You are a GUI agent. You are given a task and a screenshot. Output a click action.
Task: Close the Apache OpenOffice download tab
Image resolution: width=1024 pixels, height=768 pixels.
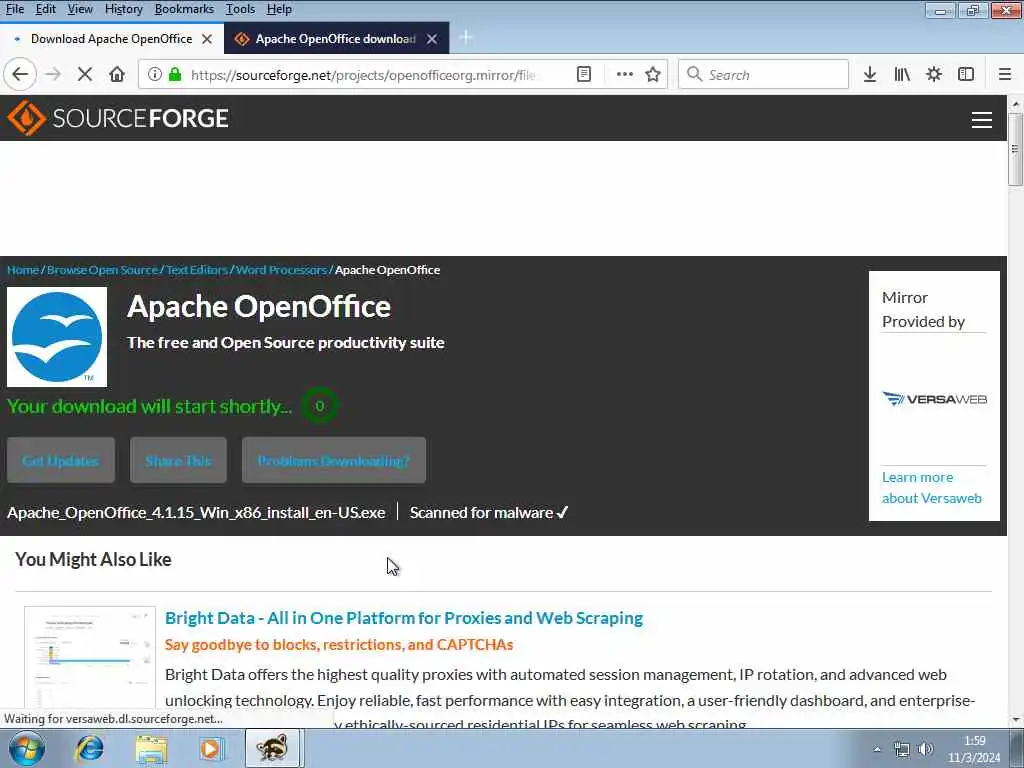click(432, 39)
